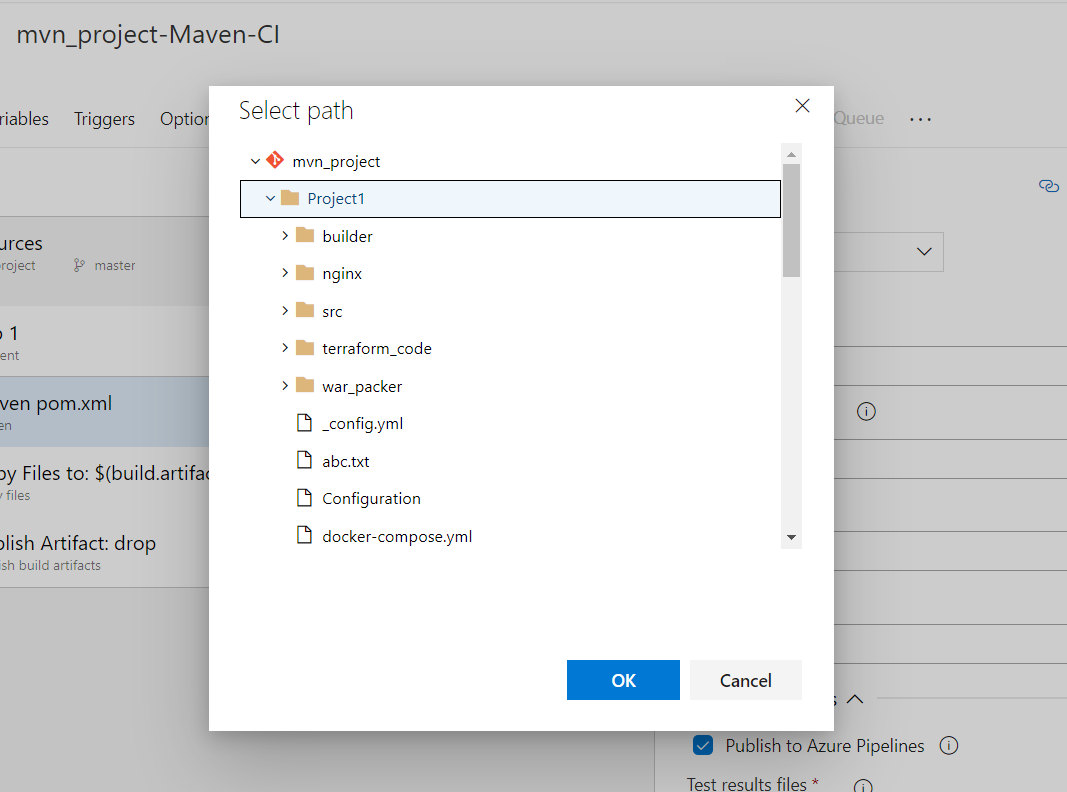Open the more options ellipsis menu
Viewport: 1067px width, 792px height.
coord(920,119)
